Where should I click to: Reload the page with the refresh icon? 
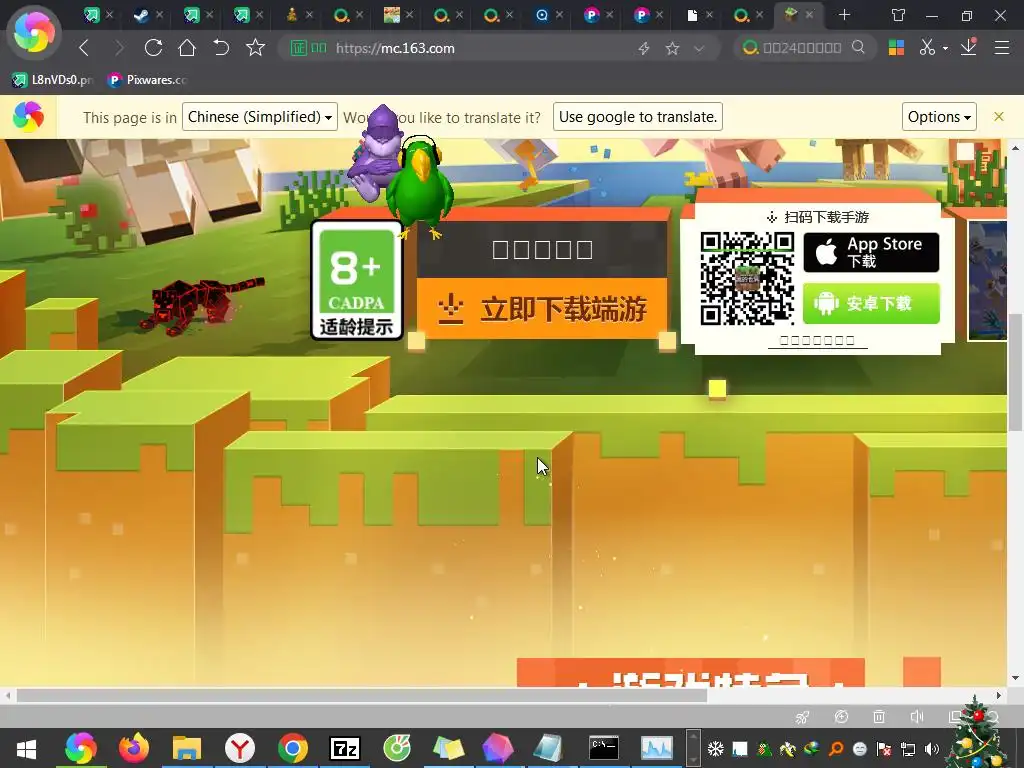(153, 48)
